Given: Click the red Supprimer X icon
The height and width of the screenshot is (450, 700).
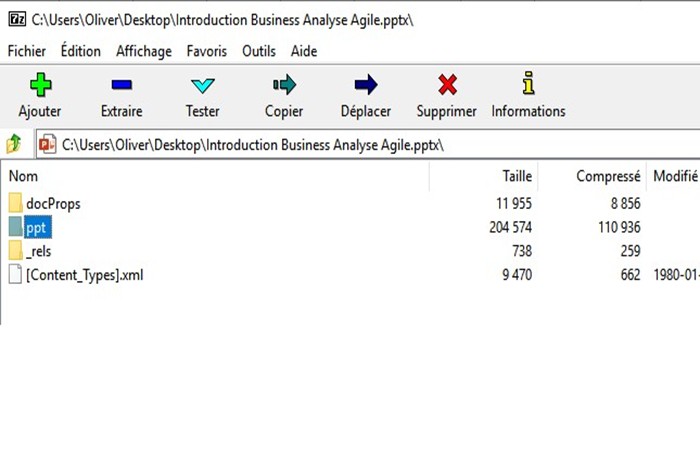Looking at the screenshot, I should (x=447, y=84).
